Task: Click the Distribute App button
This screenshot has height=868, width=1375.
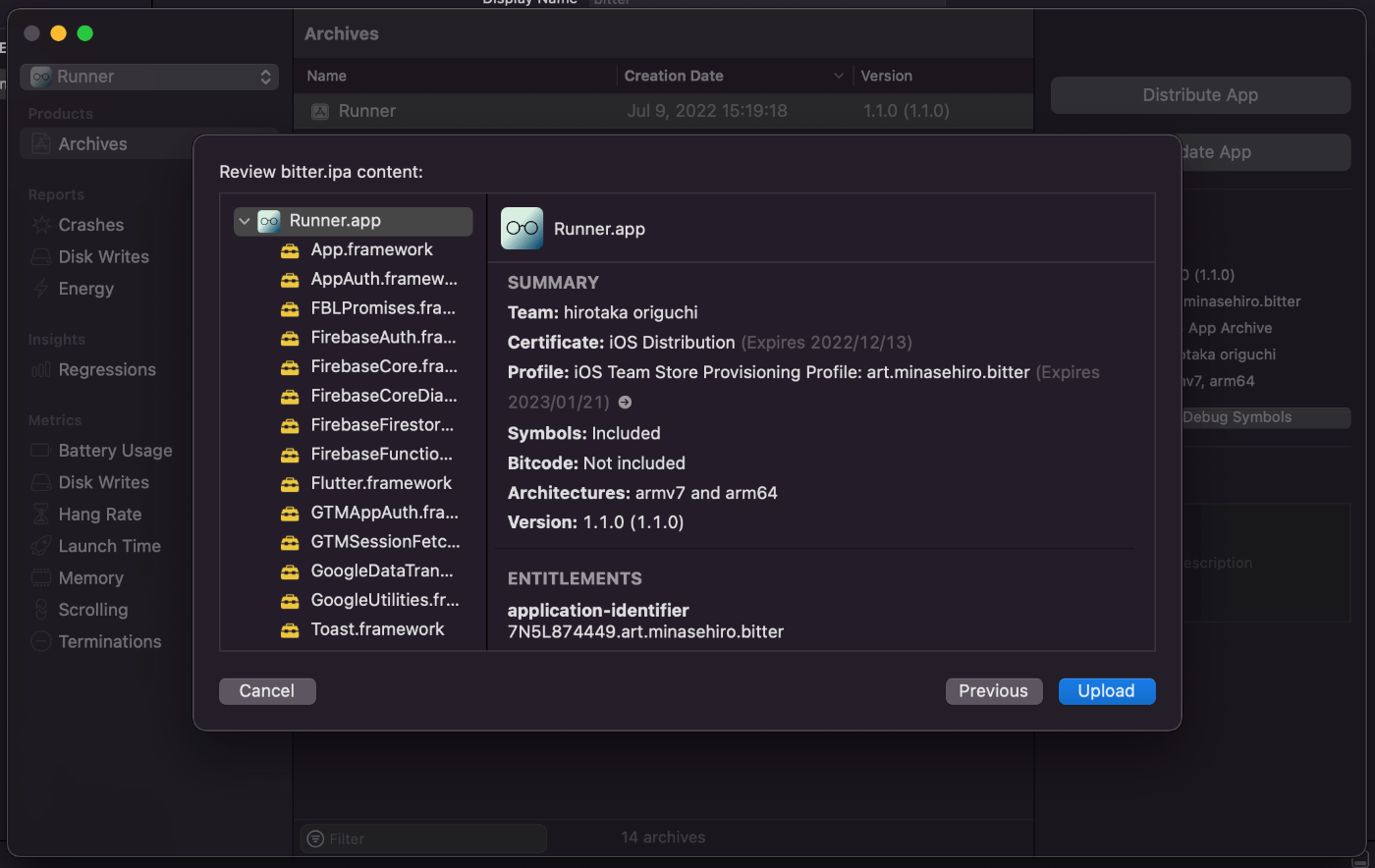Action: [1200, 95]
